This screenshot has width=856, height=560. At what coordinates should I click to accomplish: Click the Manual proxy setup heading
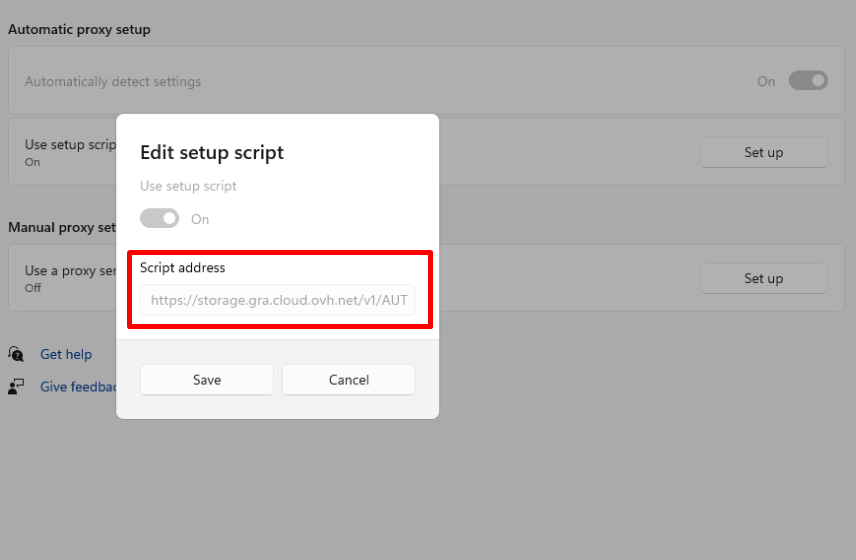coord(62,228)
